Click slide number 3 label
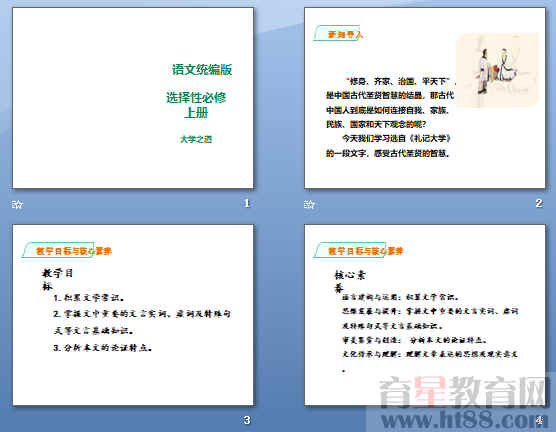Image resolution: width=556 pixels, height=432 pixels. point(247,420)
